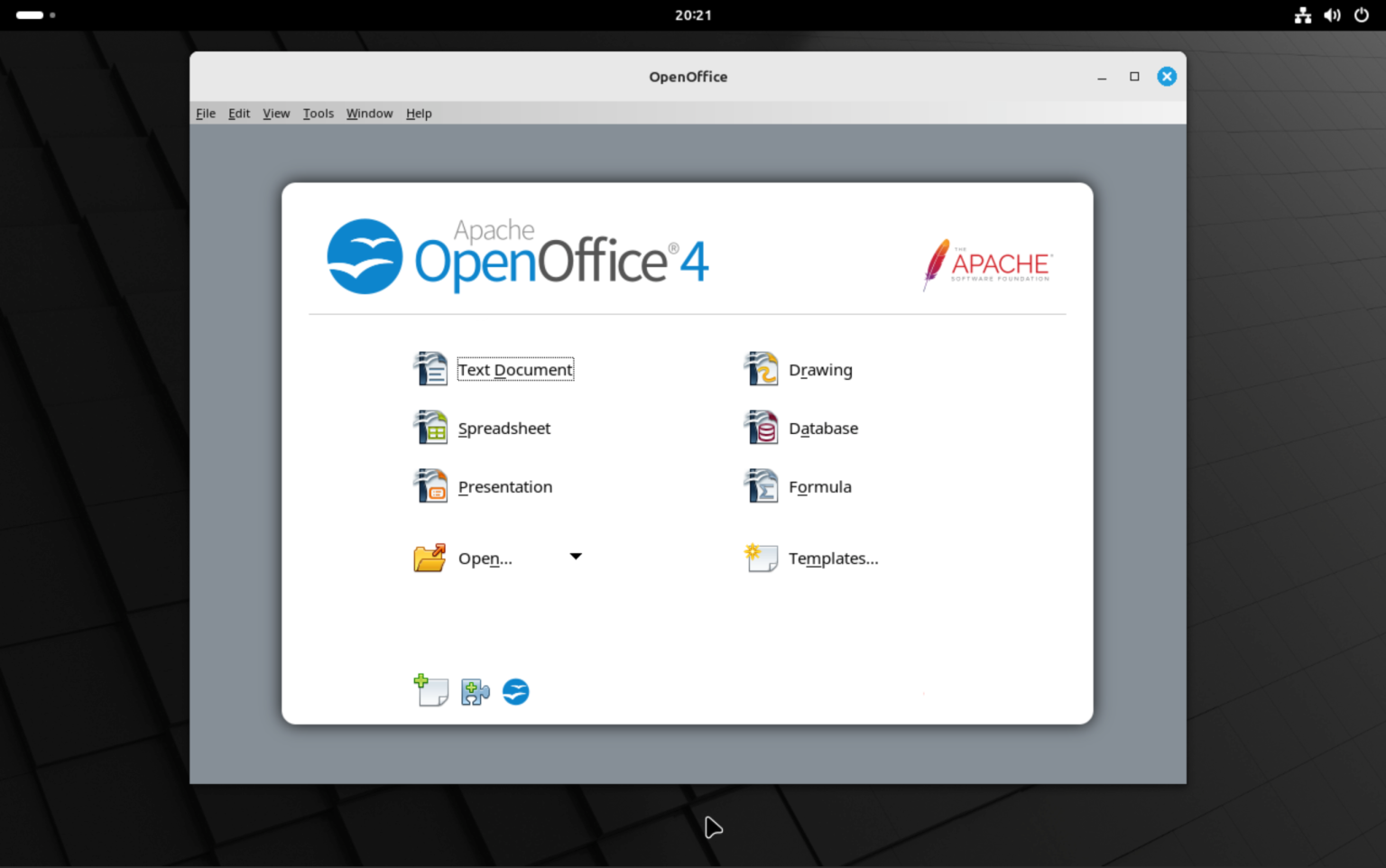Open the View menu
The height and width of the screenshot is (868, 1386).
point(276,113)
